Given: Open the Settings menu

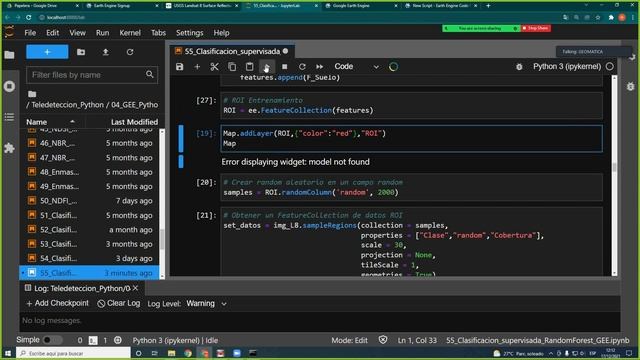Looking at the screenshot, I should [189, 33].
